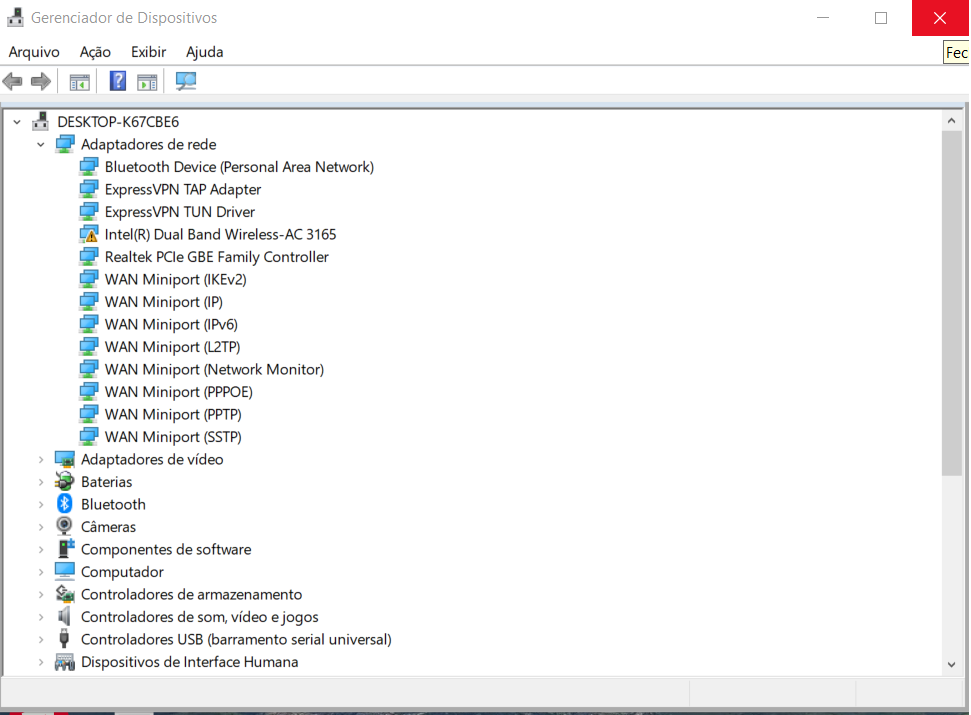Expand the Controladores USB branch
Viewport: 971px width, 715px height.
(x=41, y=639)
